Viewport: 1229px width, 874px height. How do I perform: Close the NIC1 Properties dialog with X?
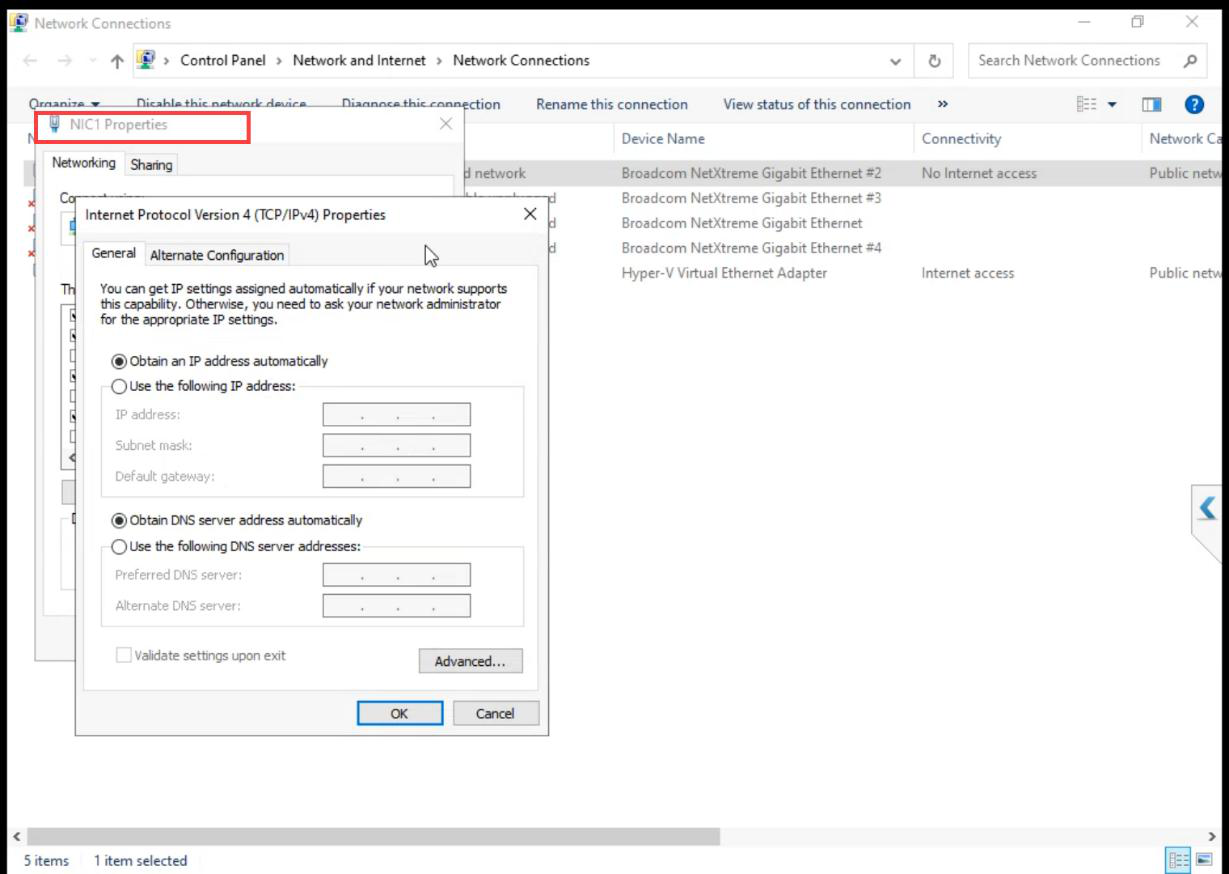tap(446, 124)
